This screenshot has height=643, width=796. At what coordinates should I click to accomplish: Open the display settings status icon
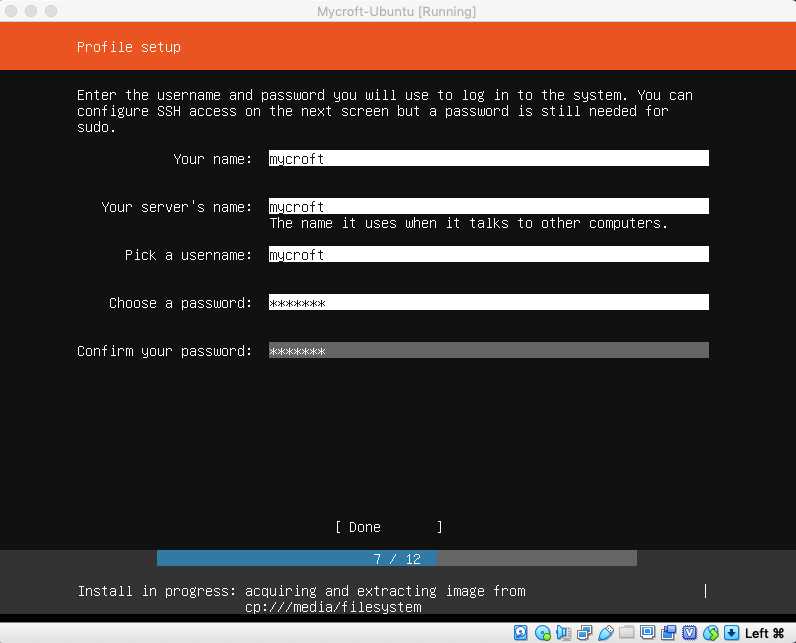[x=647, y=632]
